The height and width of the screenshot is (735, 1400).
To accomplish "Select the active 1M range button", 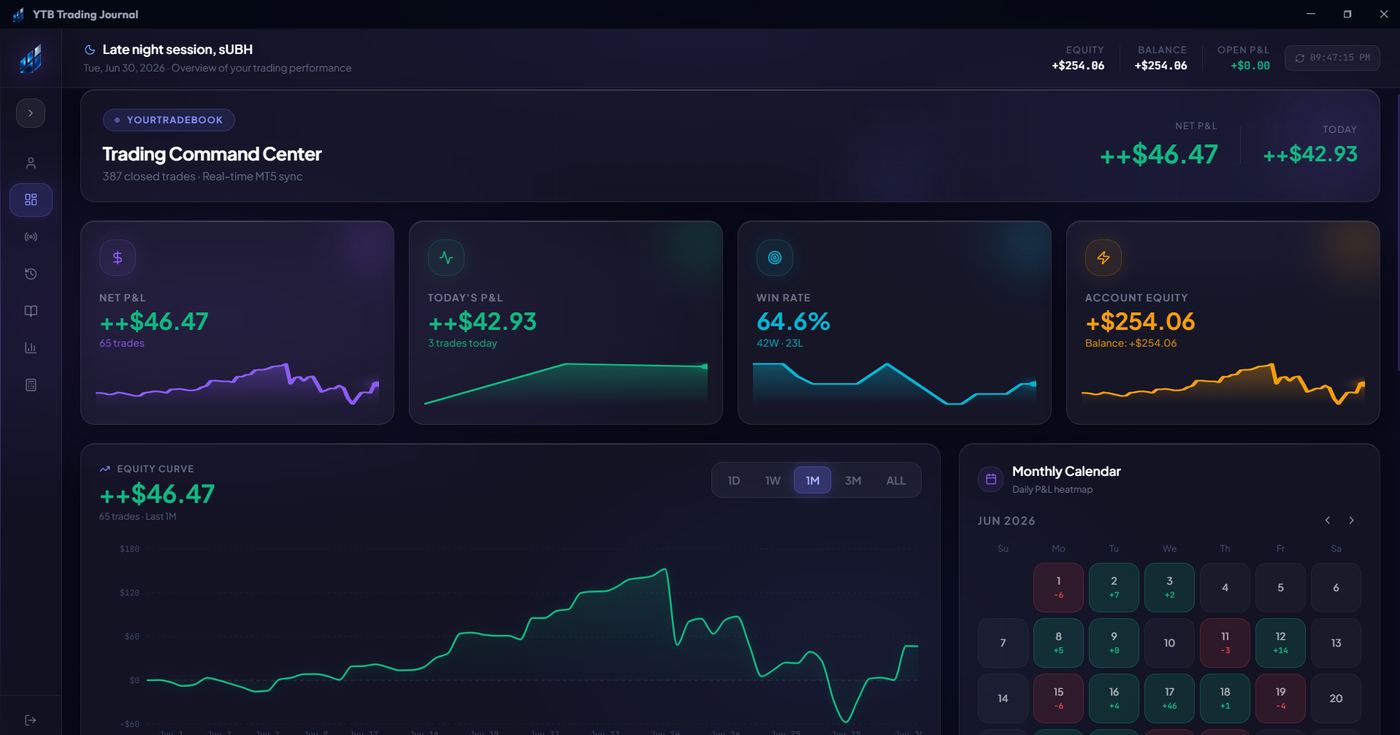I will point(813,480).
